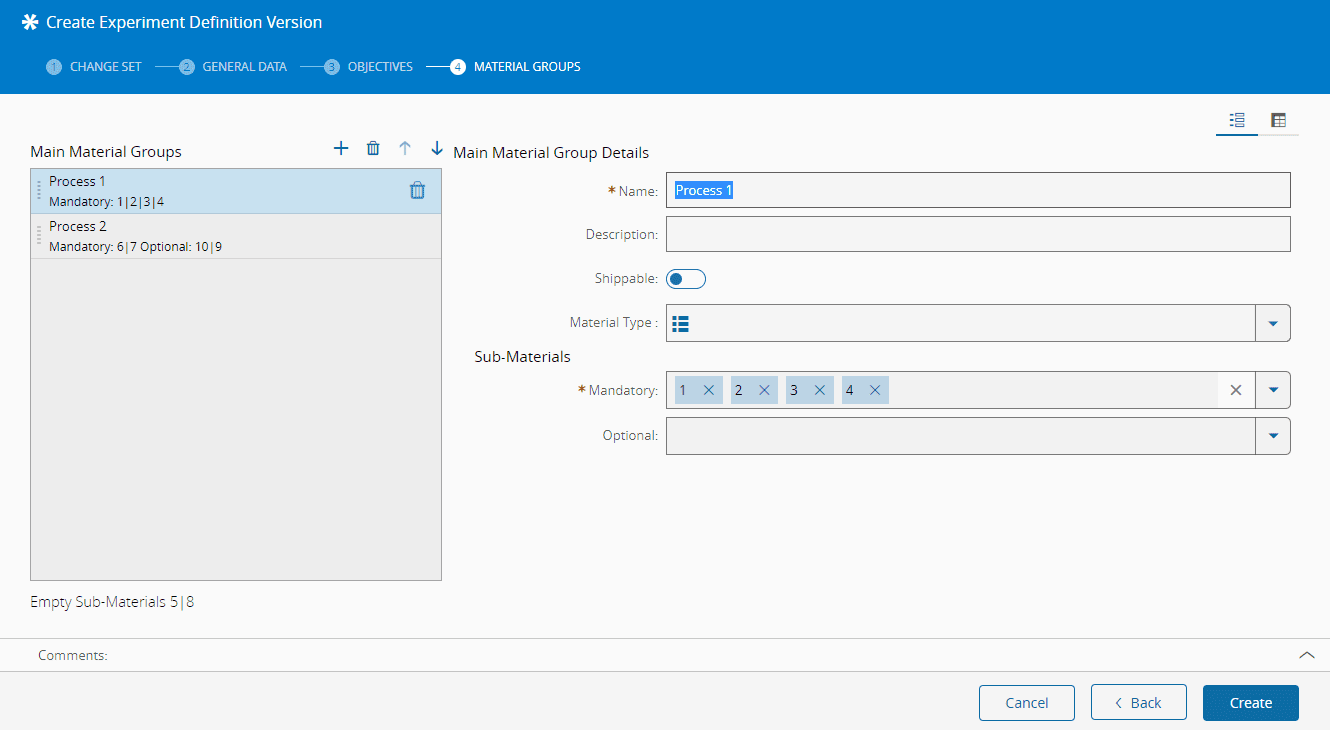Viewport: 1330px width, 730px height.
Task: Delete the Process 1 row
Action: [417, 190]
